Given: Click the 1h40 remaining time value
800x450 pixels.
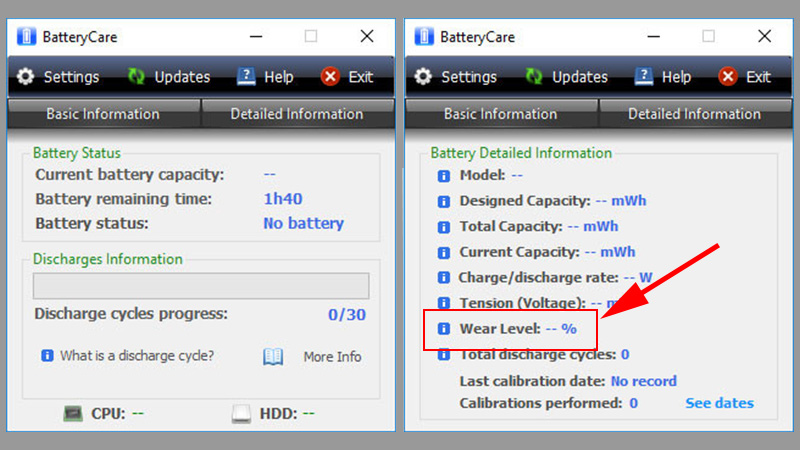Looking at the screenshot, I should click(283, 198).
